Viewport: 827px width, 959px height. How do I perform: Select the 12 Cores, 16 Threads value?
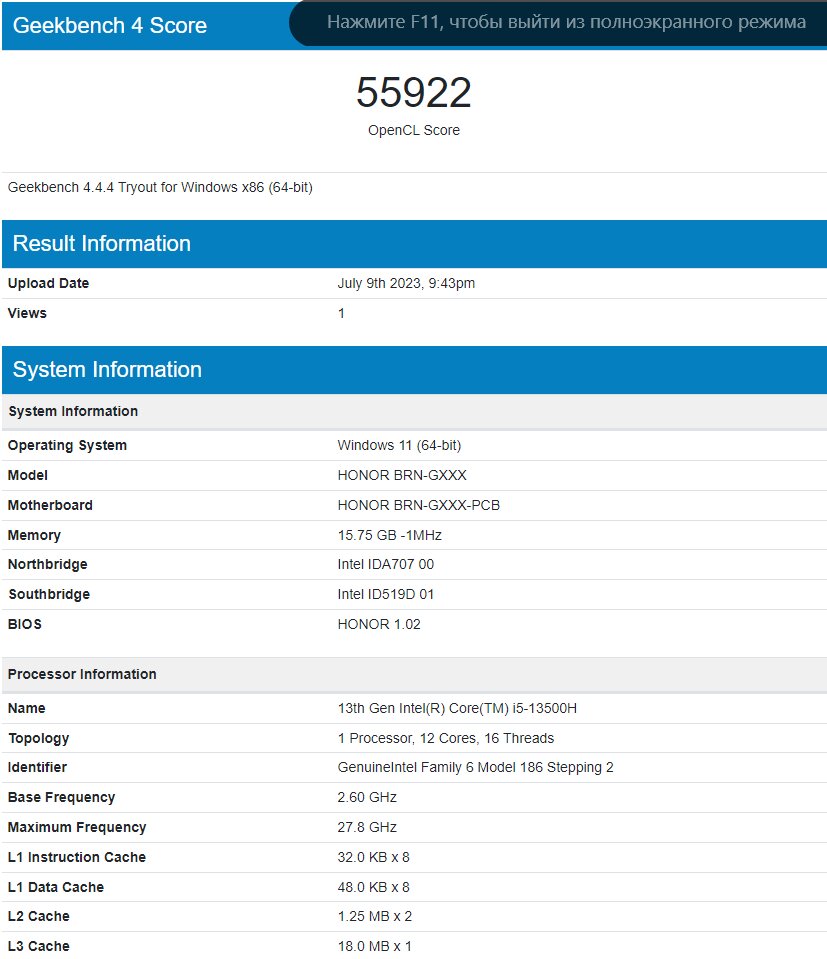[x=446, y=738]
